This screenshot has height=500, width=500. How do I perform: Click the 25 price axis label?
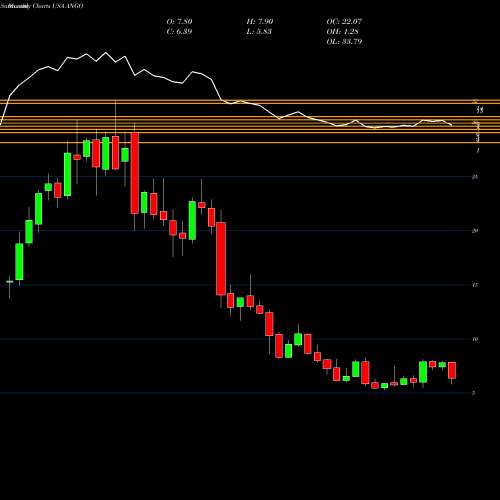click(x=475, y=177)
